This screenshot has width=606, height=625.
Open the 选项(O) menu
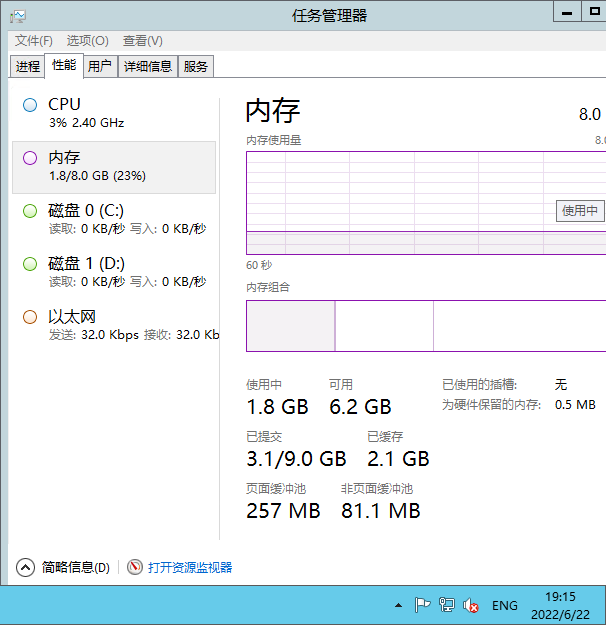pos(87,41)
